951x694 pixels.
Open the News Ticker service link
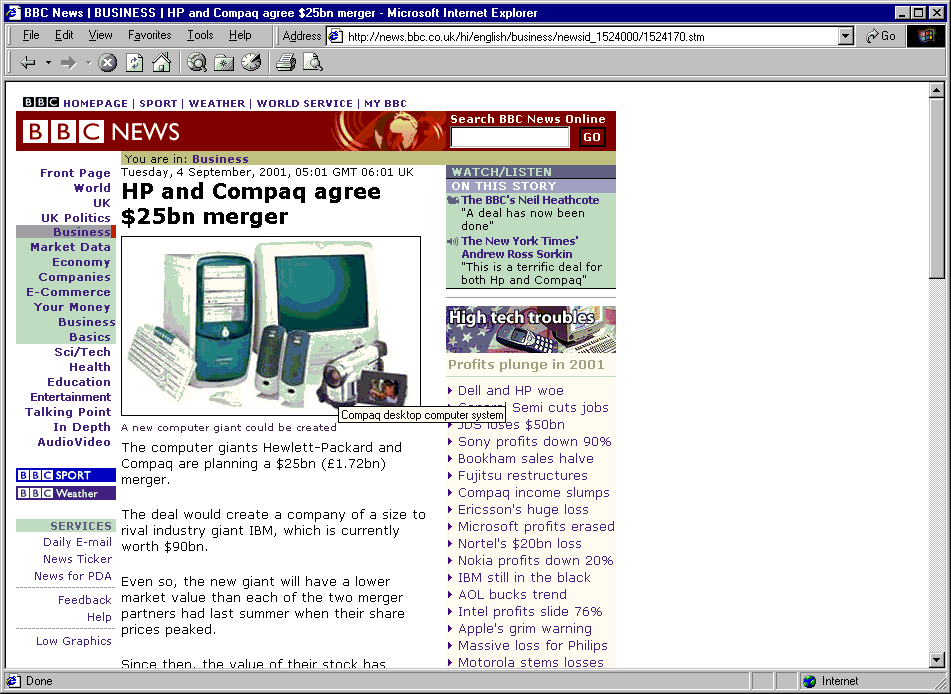(x=78, y=559)
